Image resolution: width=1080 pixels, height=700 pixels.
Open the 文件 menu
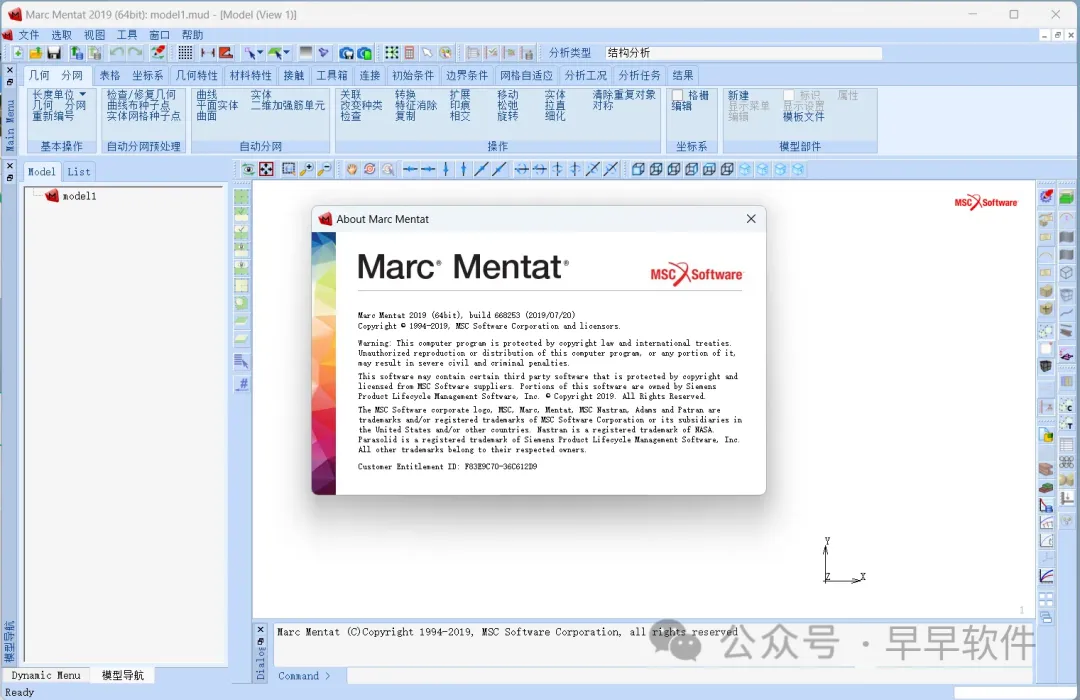pos(29,35)
